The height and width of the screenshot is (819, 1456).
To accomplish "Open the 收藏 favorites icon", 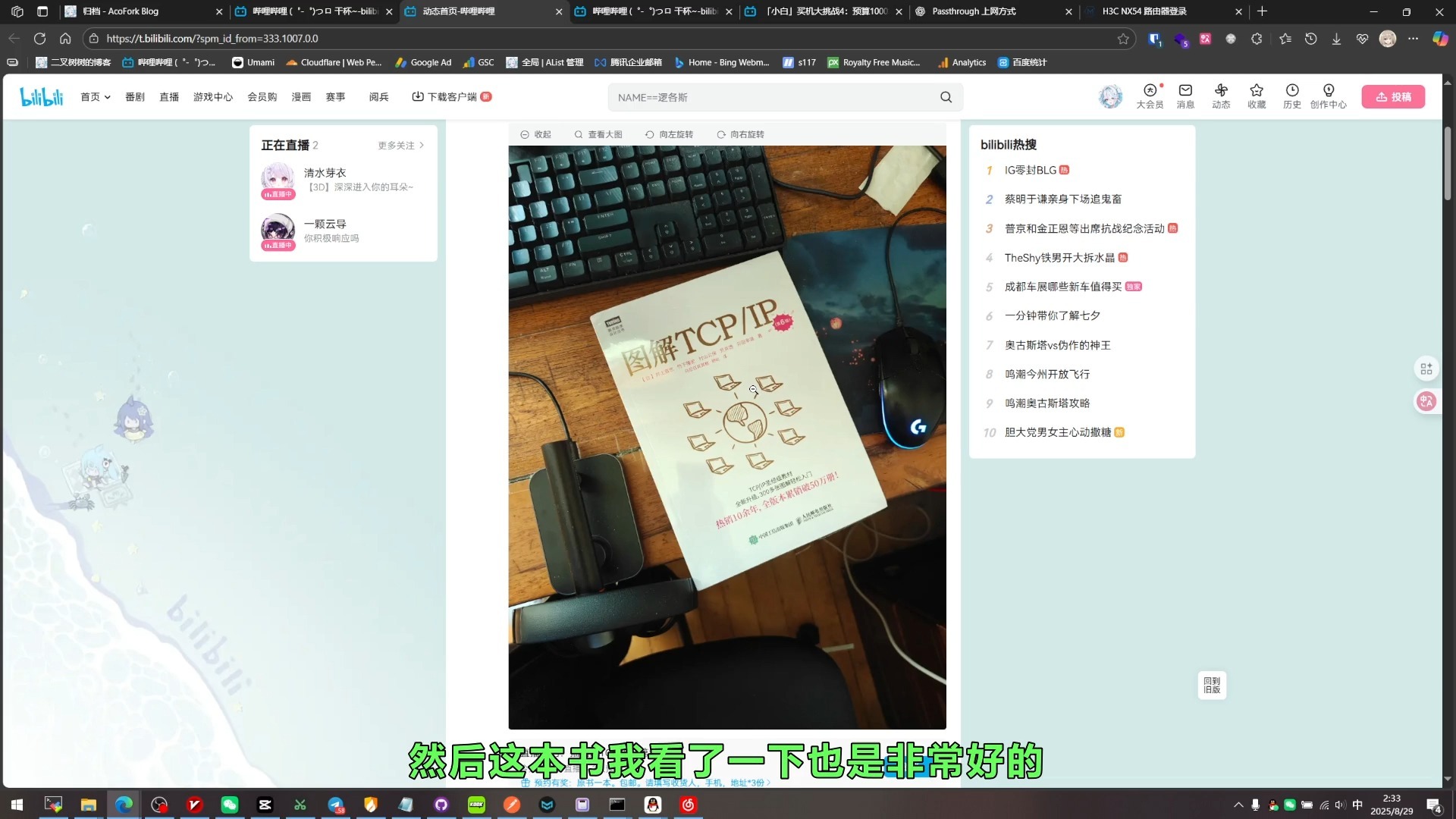I will click(1257, 96).
